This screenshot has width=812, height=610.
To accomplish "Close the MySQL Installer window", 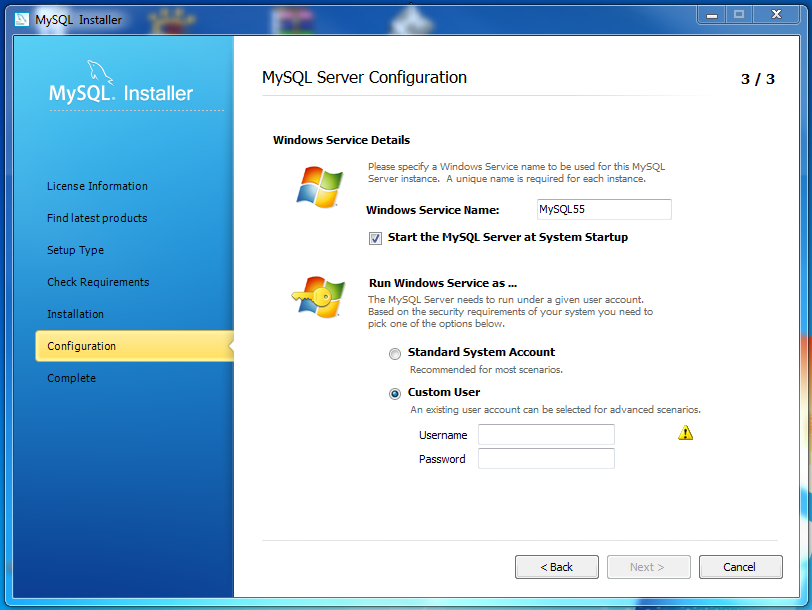I will [776, 15].
